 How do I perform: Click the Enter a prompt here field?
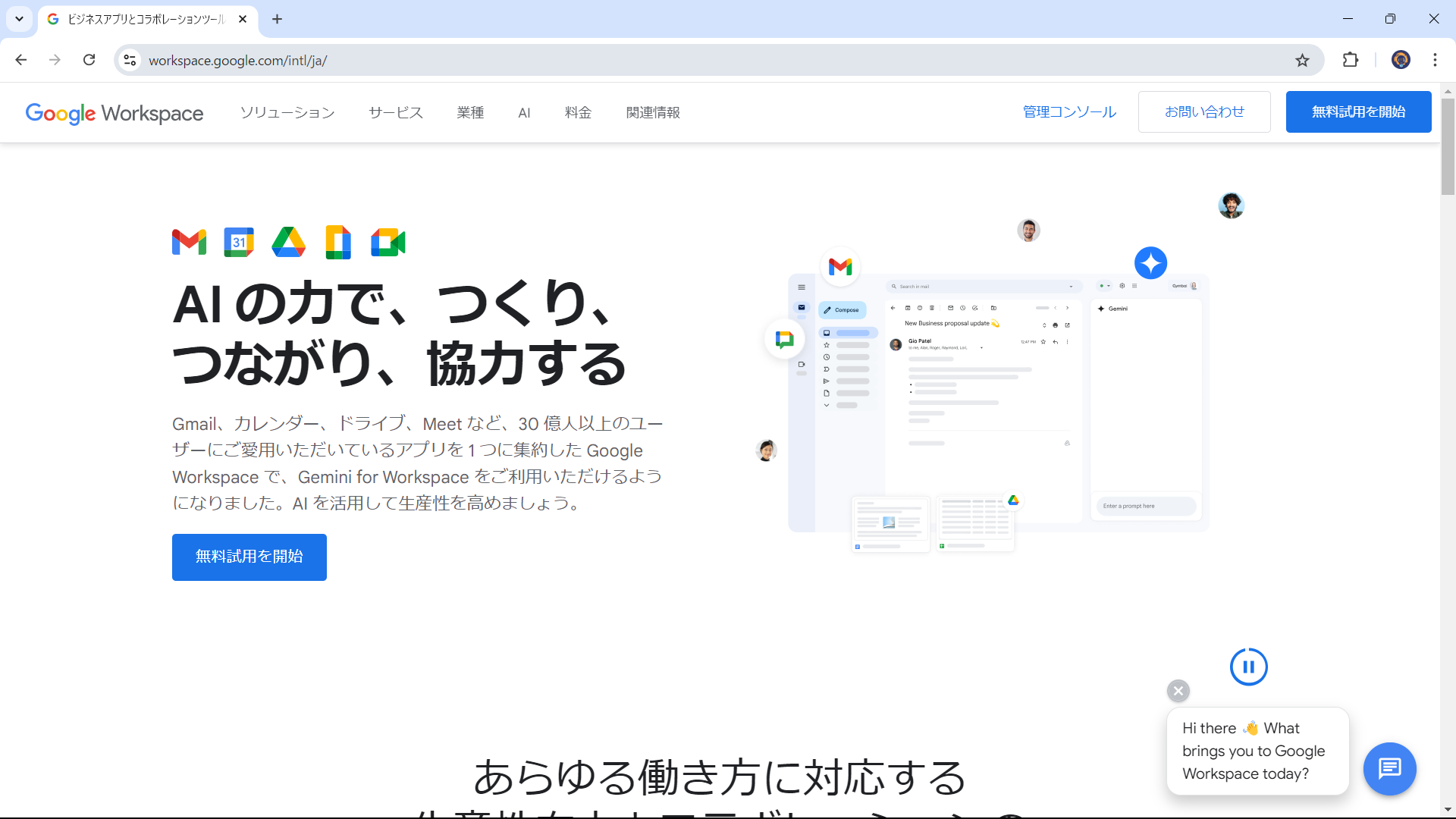pos(1146,506)
